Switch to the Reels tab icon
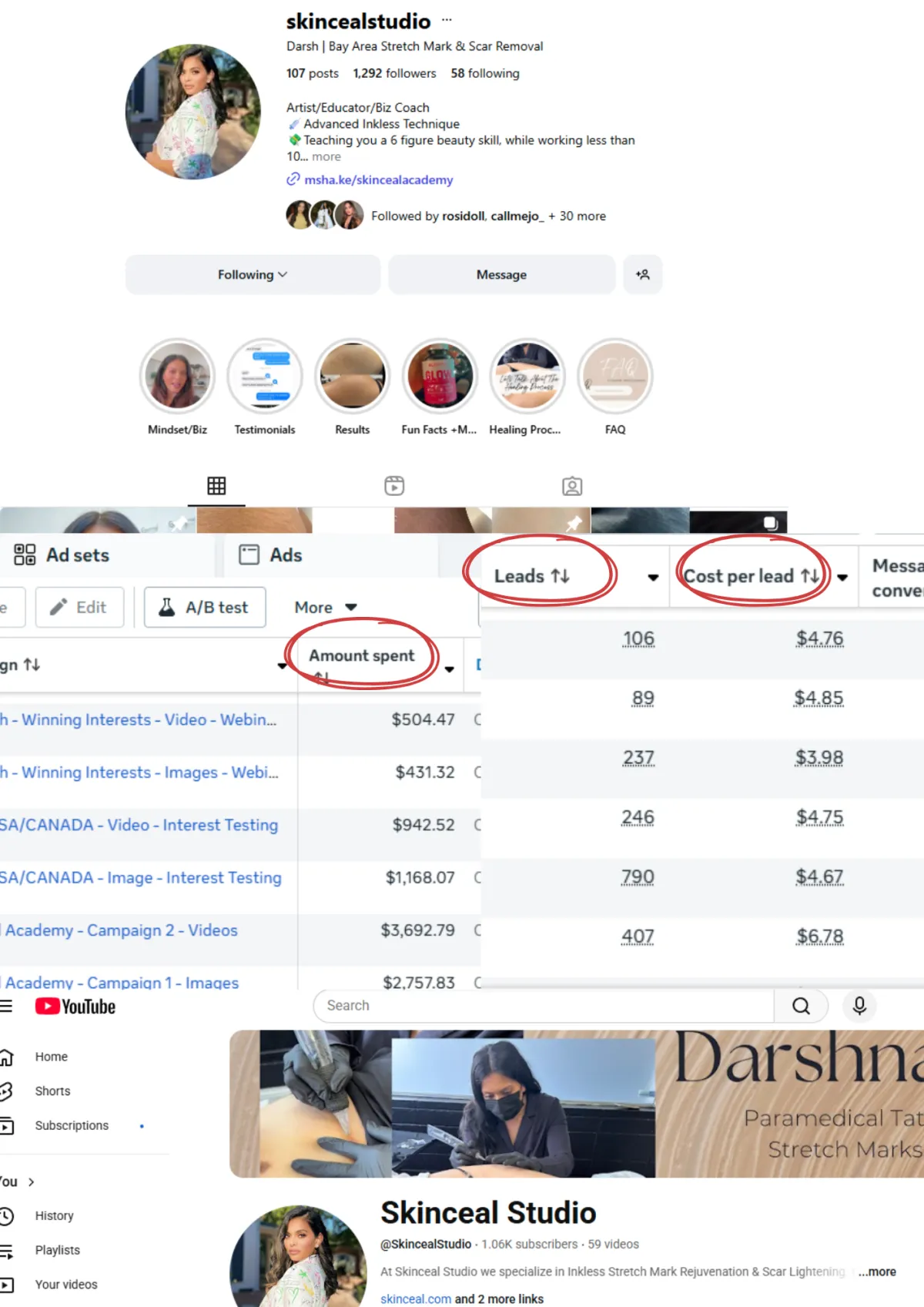Viewport: 924px width, 1307px height. (x=394, y=486)
